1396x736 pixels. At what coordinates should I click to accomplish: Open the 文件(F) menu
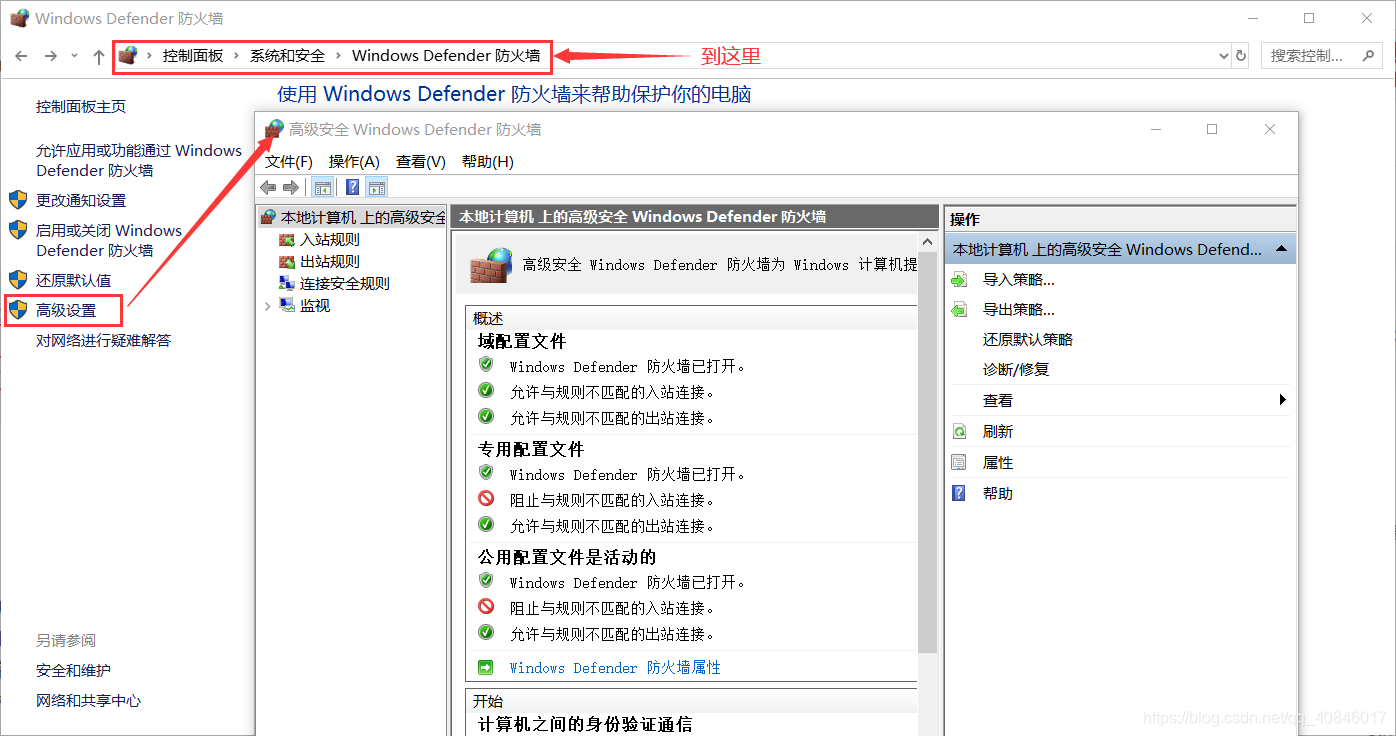pyautogui.click(x=289, y=161)
